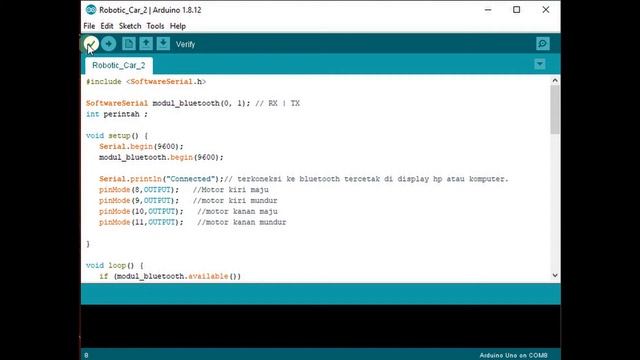This screenshot has width=640, height=360.
Task: Click the '// RX | TX' comment
Action: [x=278, y=103]
